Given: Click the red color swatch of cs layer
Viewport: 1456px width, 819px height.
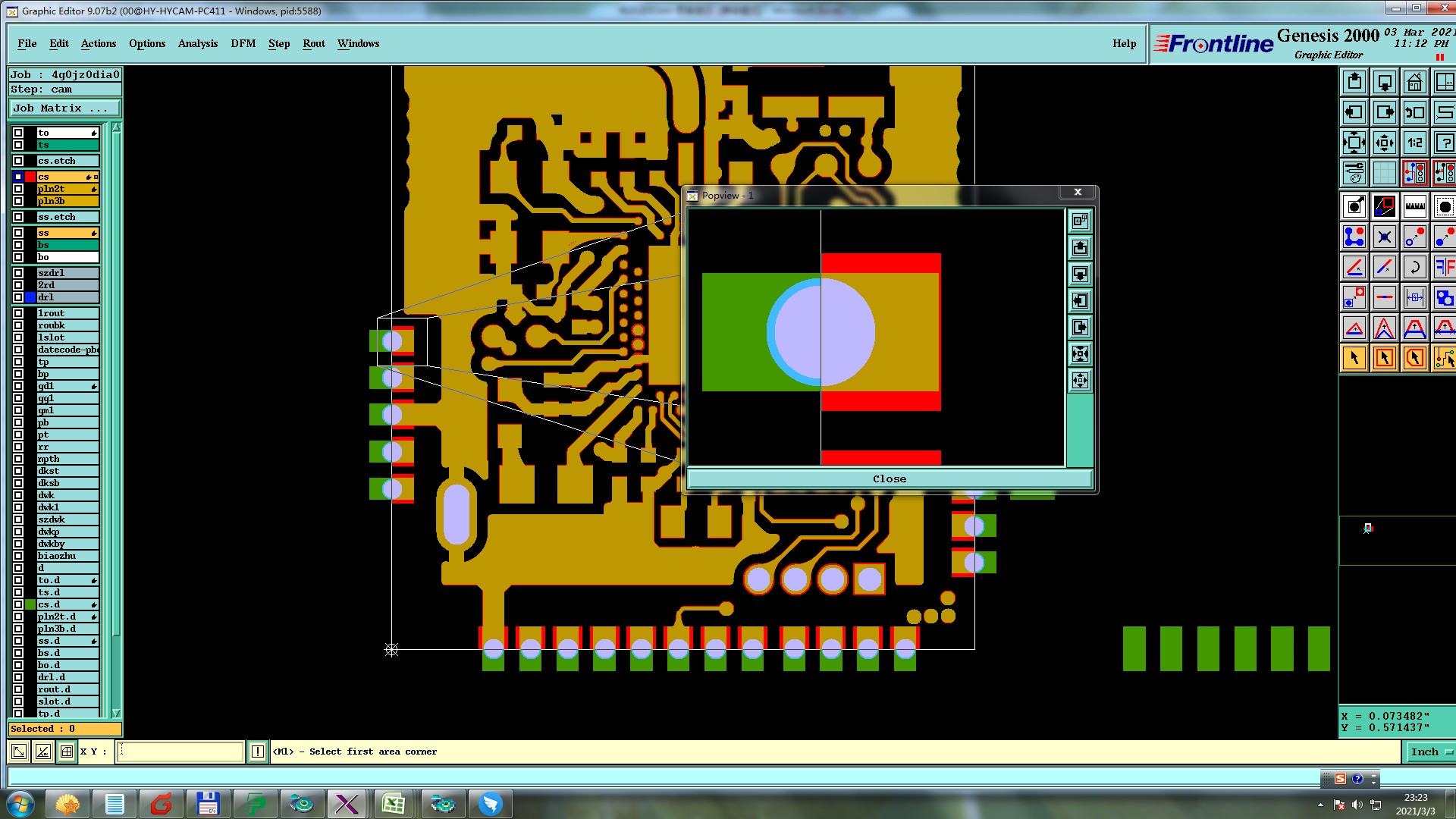Looking at the screenshot, I should [x=30, y=177].
